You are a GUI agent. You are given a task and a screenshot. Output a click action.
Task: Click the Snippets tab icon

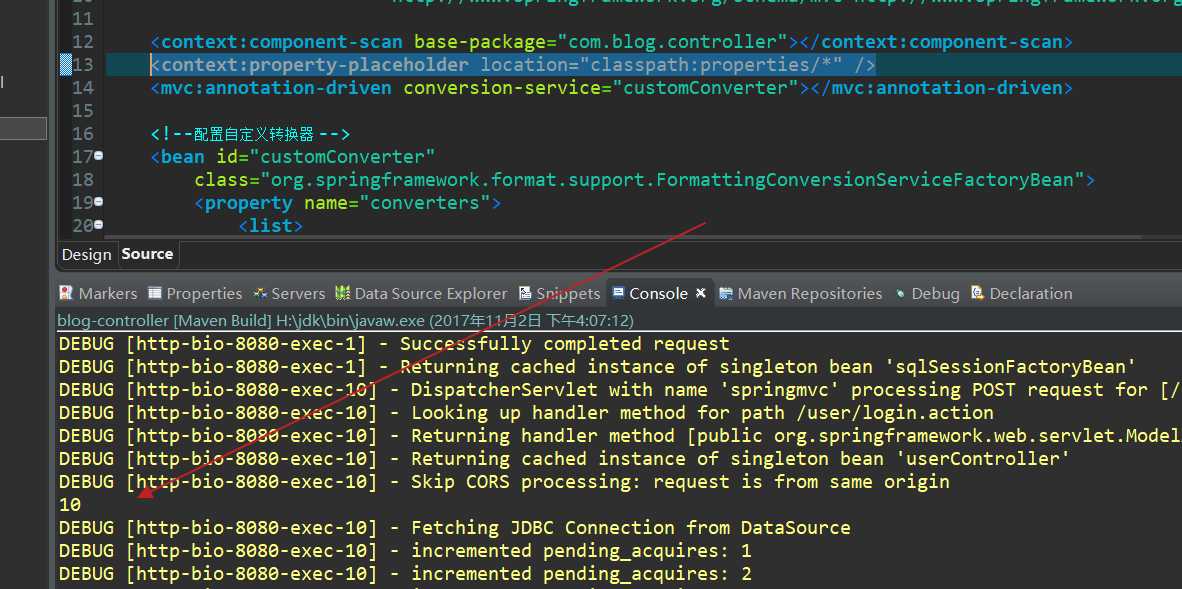tap(525, 293)
